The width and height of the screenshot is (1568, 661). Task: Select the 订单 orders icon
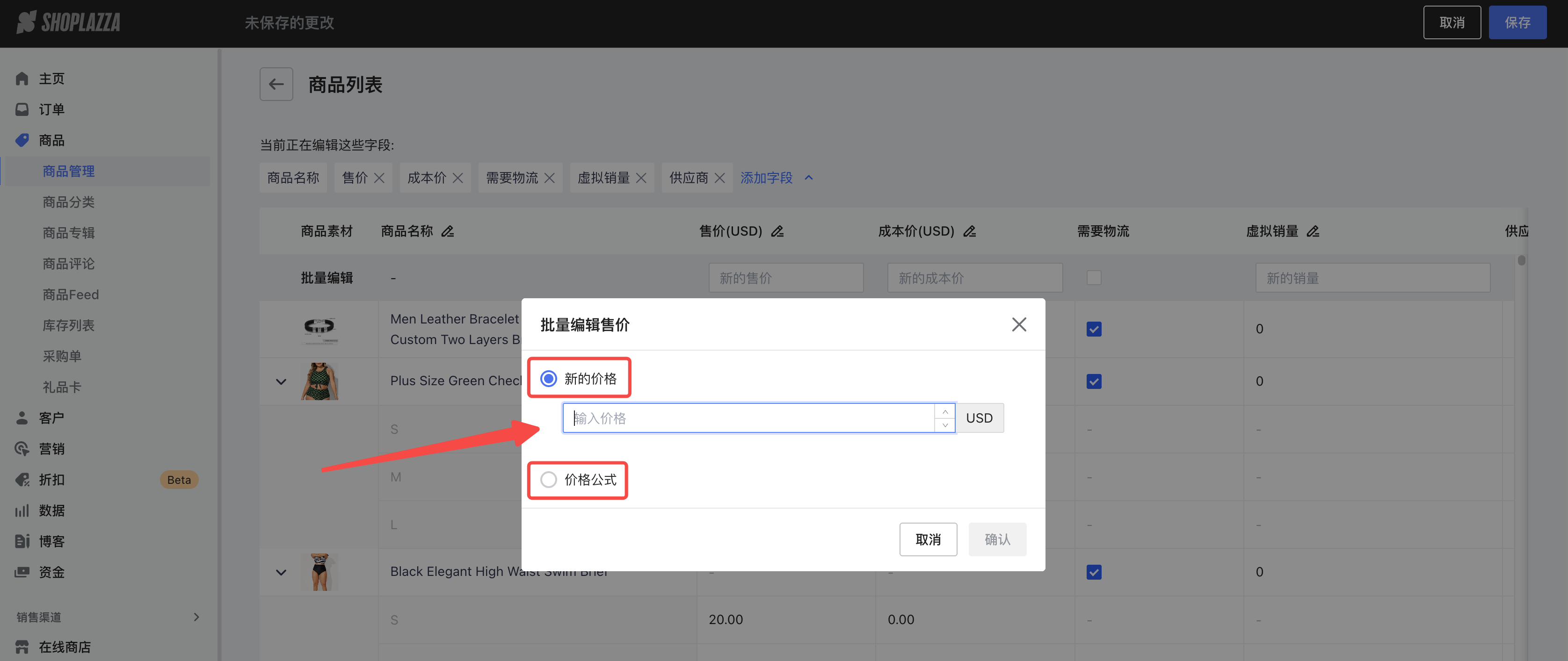click(22, 109)
